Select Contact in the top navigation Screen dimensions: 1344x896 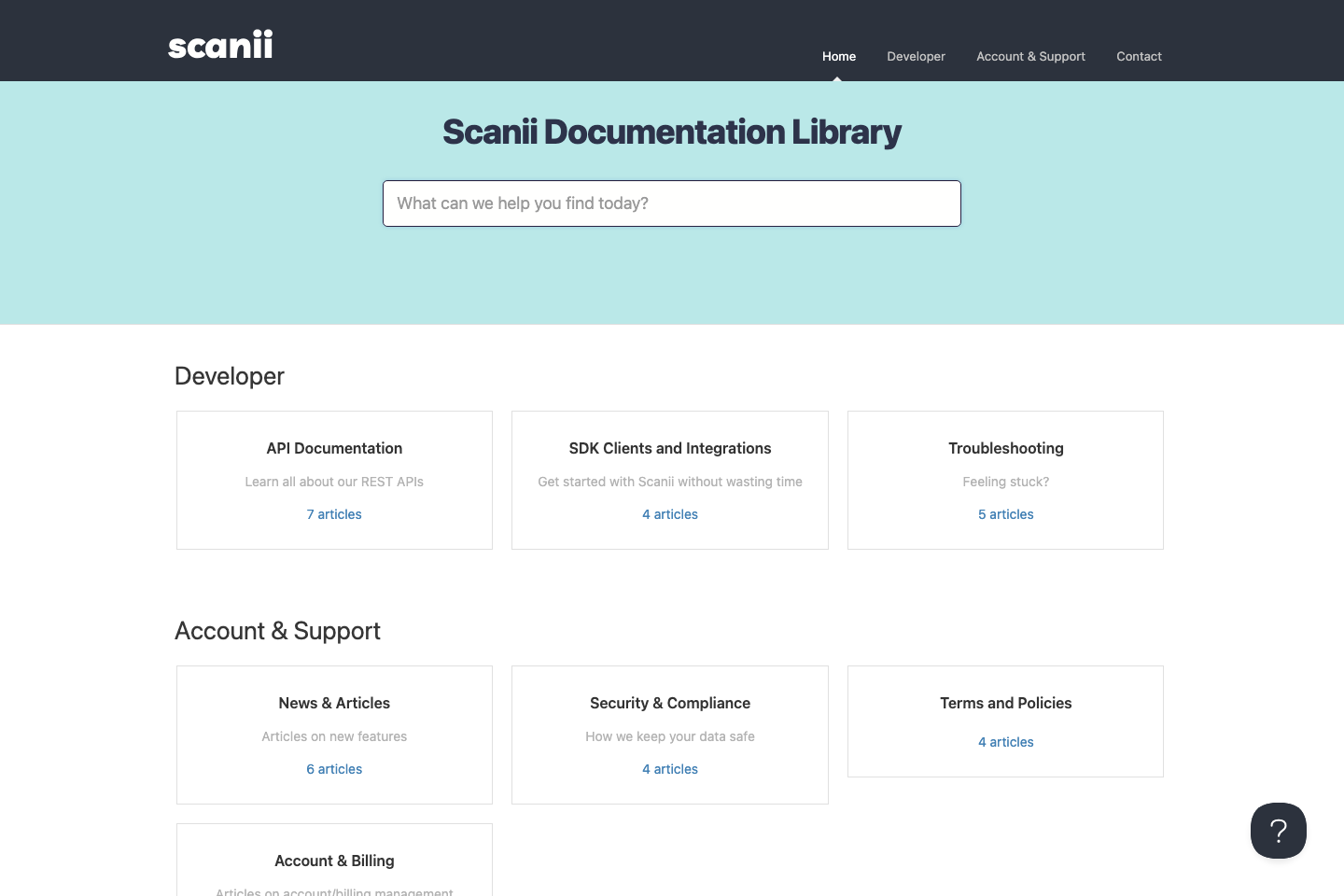[x=1139, y=56]
